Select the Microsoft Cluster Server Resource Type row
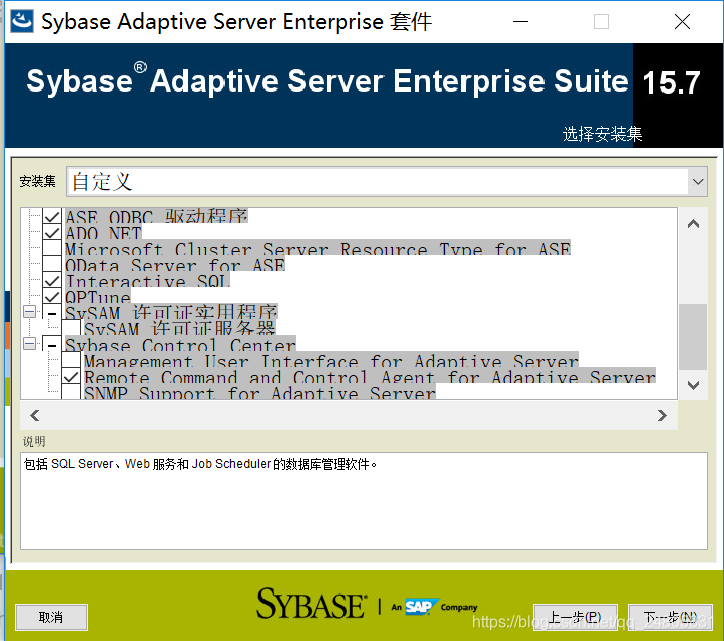This screenshot has width=724, height=641. click(x=318, y=248)
